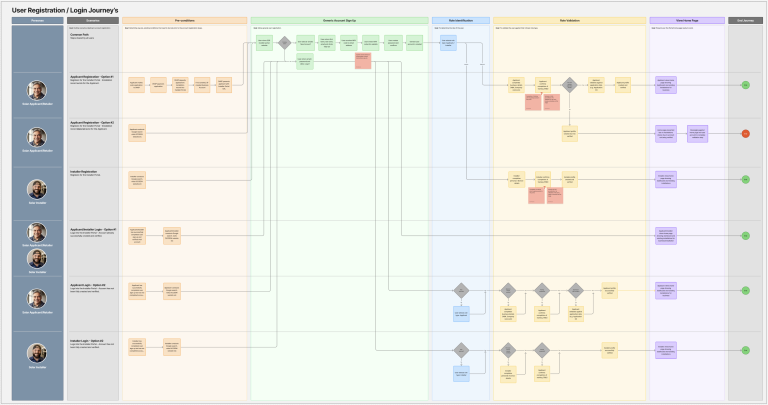Click Role Validation diamond in Applicant Registration Option #1 row

point(569,85)
